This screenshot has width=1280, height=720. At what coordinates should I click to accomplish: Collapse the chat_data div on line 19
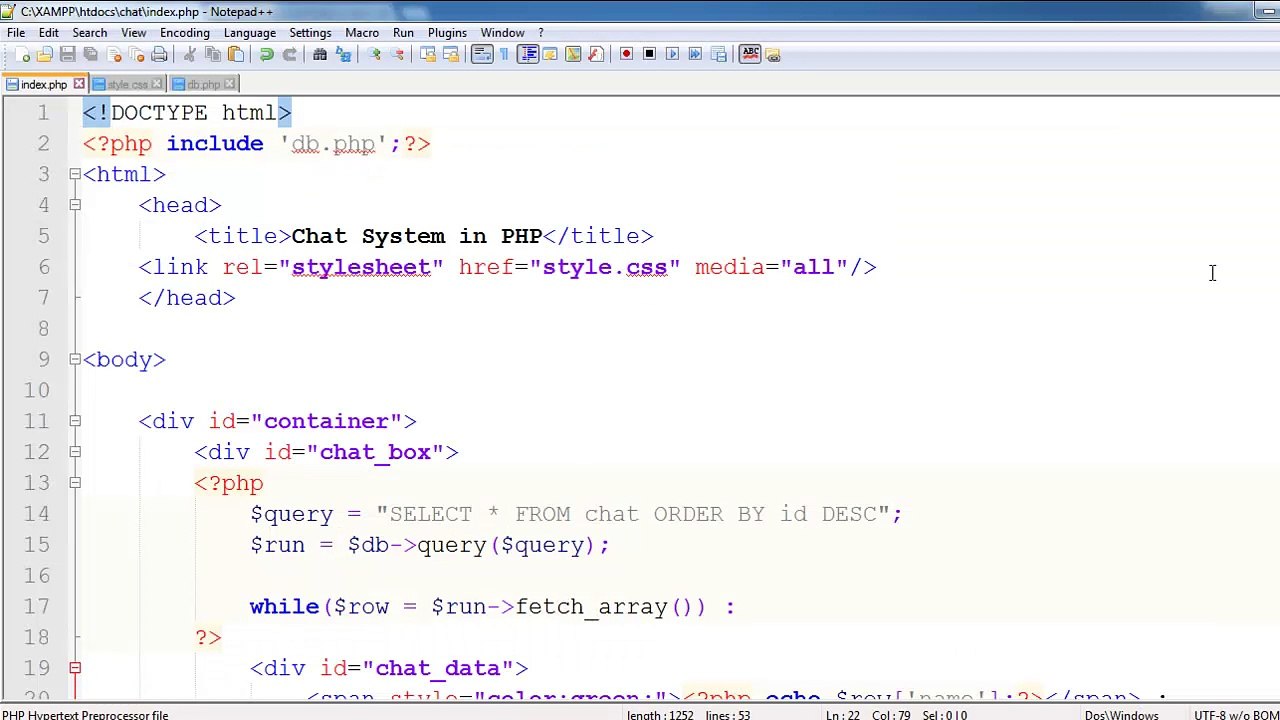click(x=75, y=668)
